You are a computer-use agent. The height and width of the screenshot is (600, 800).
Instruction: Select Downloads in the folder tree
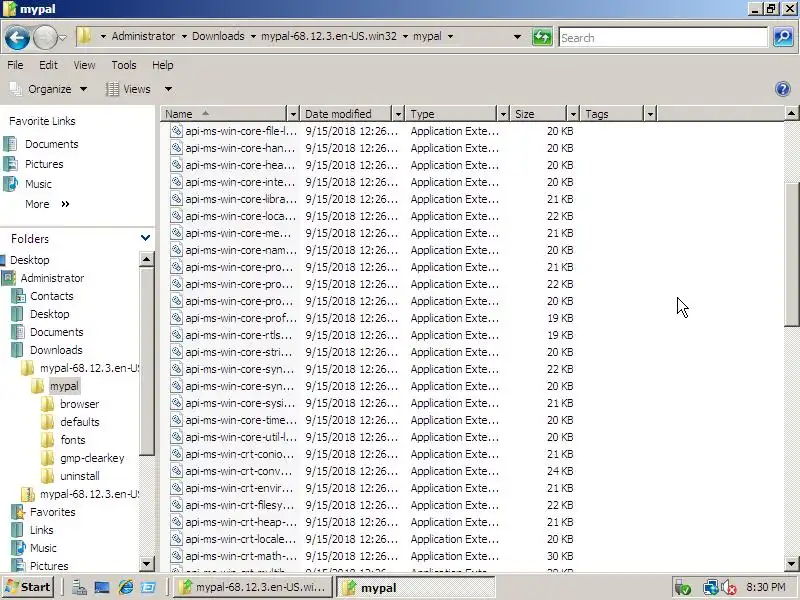pos(56,350)
